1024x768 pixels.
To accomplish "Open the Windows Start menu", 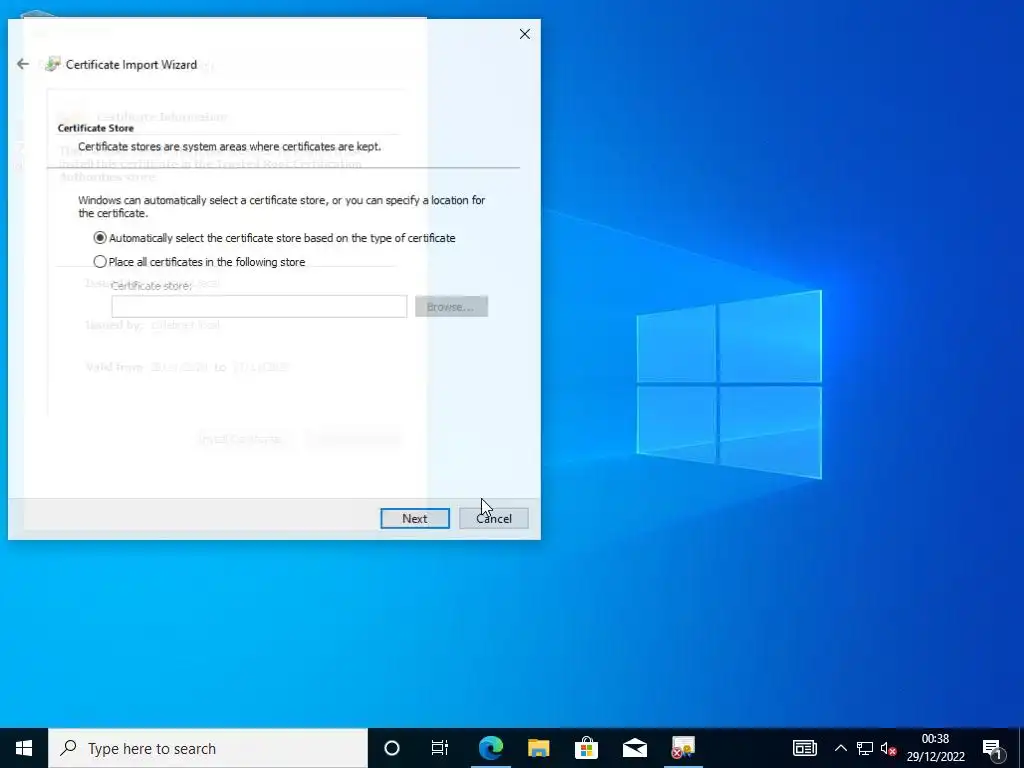I will (24, 748).
